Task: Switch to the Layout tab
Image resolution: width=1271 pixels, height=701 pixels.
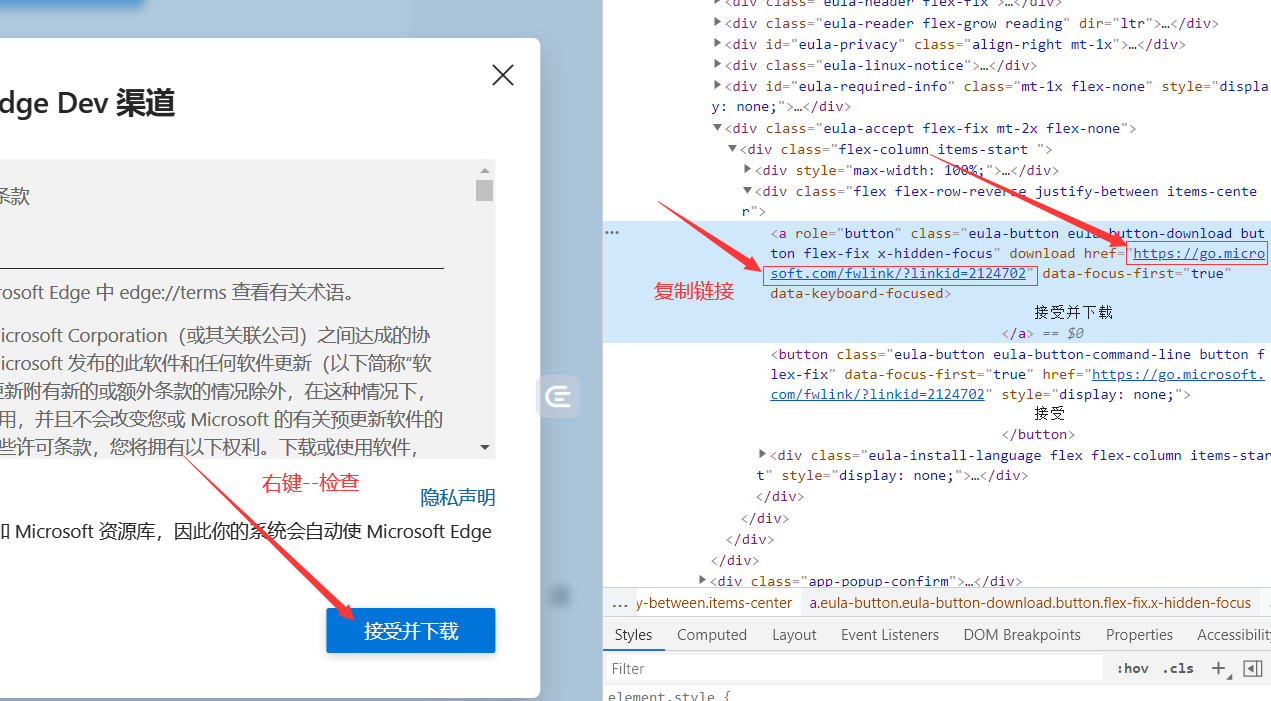Action: (794, 635)
